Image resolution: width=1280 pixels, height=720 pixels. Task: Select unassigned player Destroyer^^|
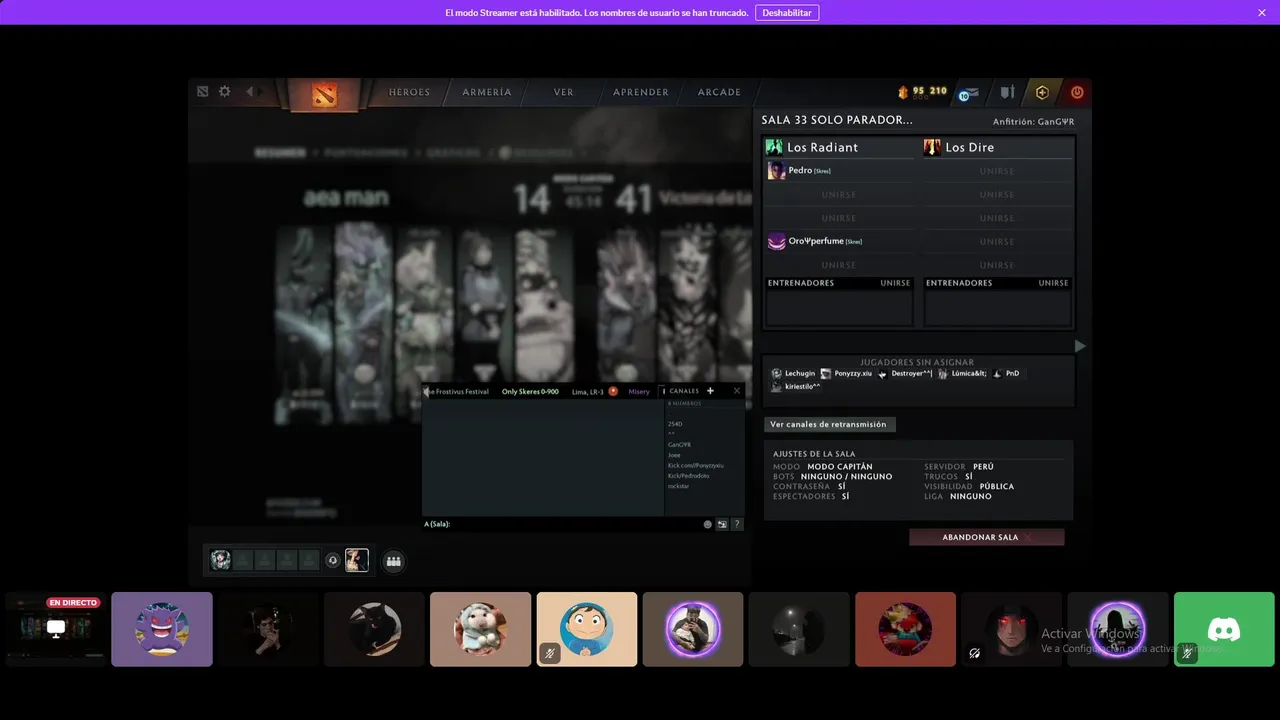coord(905,373)
